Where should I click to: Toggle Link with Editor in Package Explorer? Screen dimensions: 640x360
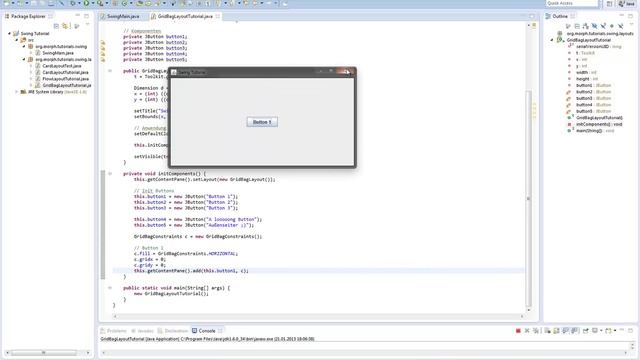coord(65,26)
